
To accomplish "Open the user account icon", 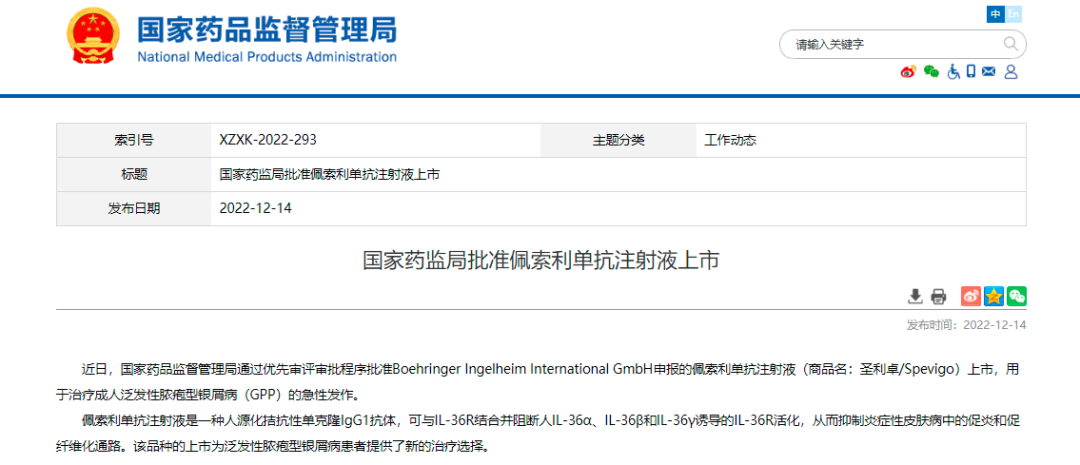I will [1011, 72].
